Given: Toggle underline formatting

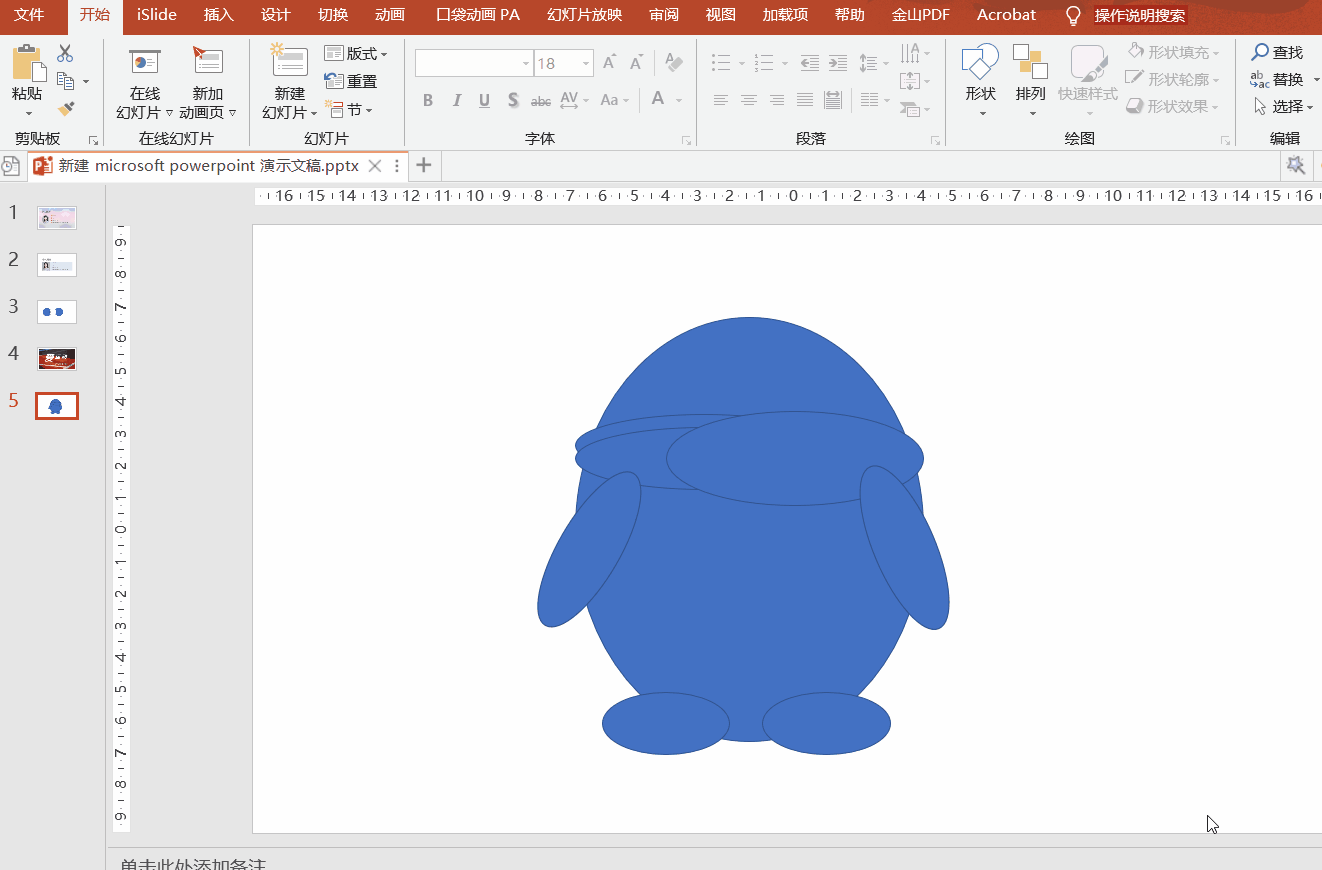Looking at the screenshot, I should (485, 100).
